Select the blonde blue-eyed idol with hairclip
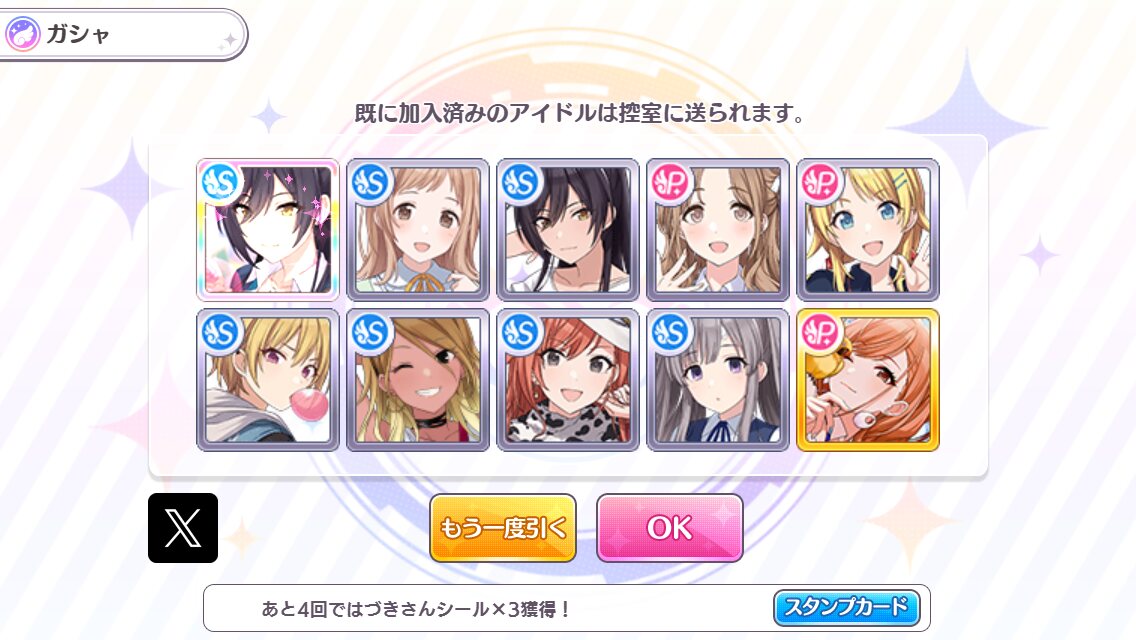Viewport: 1136px width, 640px height. [868, 230]
